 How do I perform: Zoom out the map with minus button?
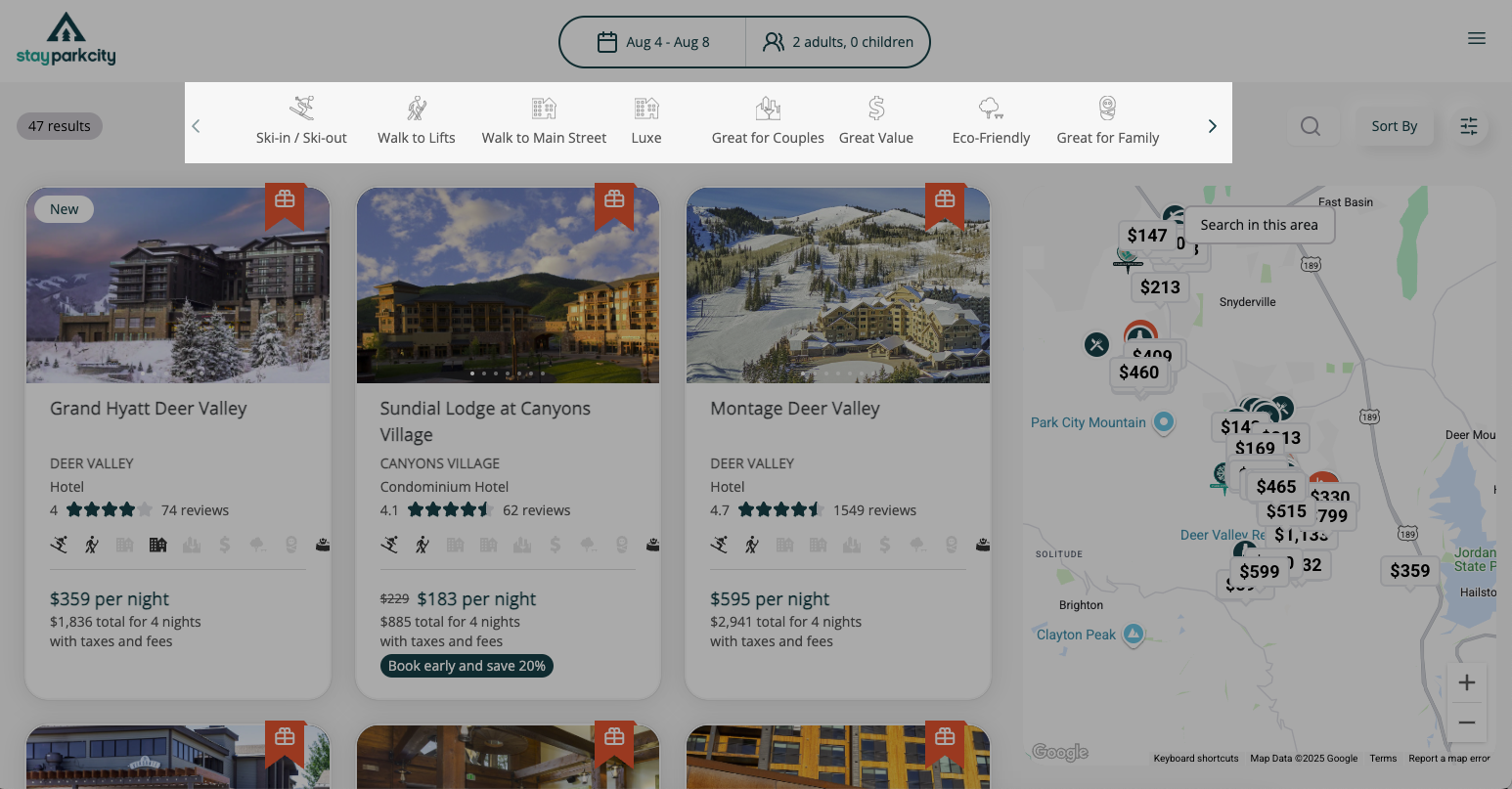[1466, 723]
